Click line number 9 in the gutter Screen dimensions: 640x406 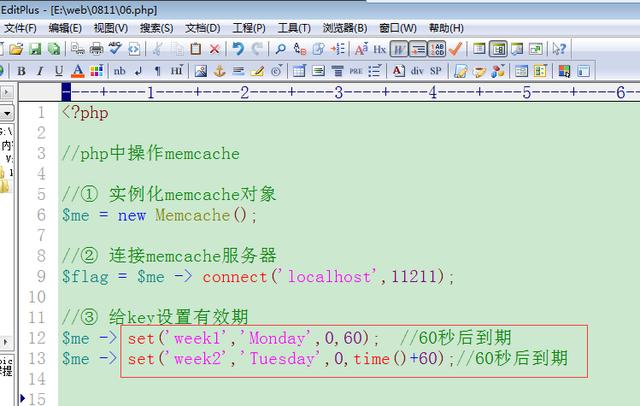(x=41, y=277)
